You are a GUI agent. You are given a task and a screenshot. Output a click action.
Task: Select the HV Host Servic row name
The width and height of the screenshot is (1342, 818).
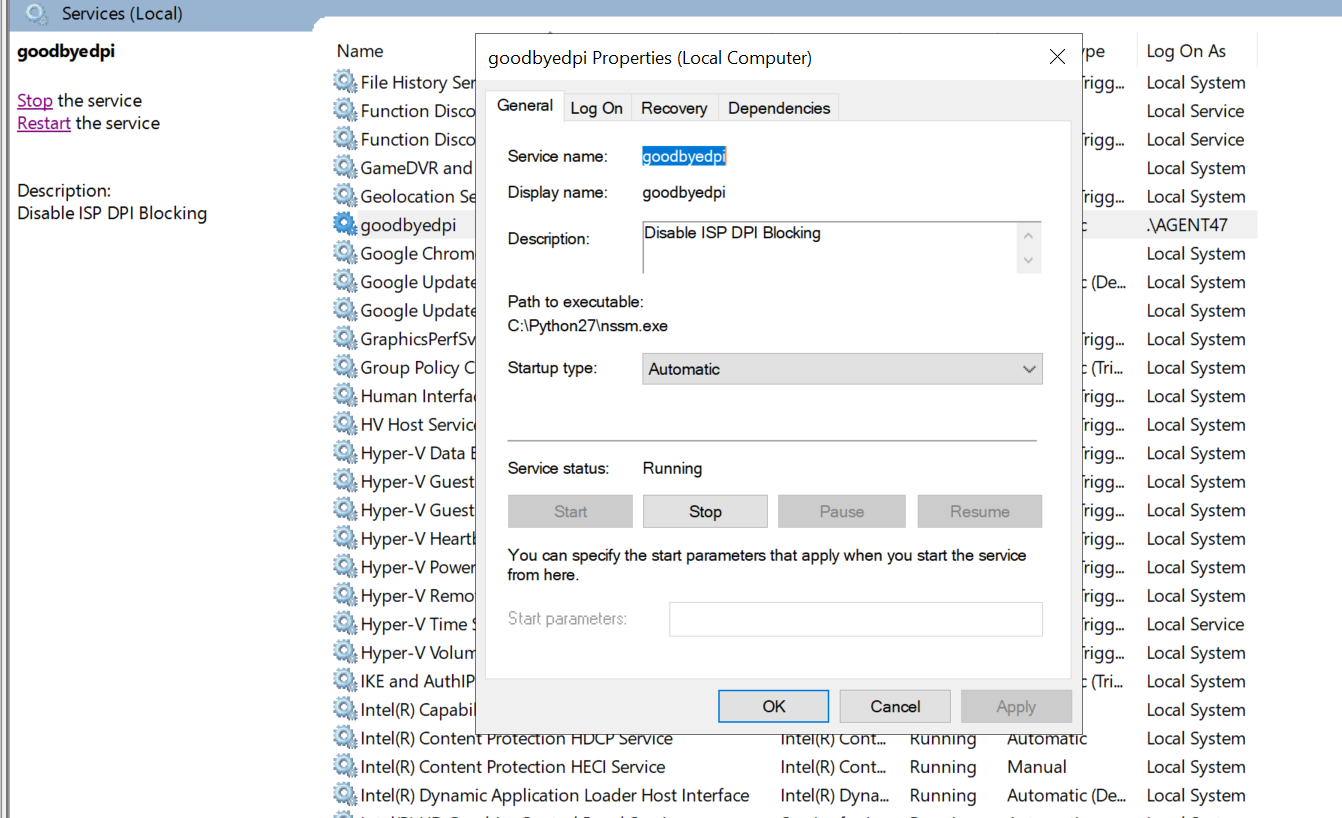[x=418, y=425]
